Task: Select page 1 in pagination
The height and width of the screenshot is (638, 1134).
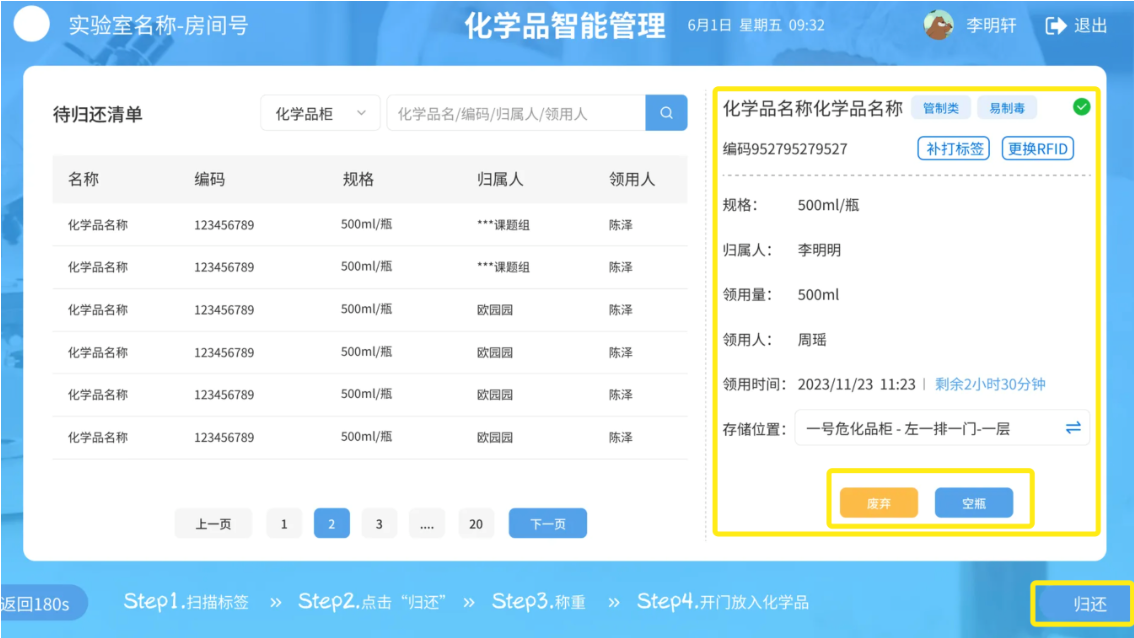Action: pos(284,524)
